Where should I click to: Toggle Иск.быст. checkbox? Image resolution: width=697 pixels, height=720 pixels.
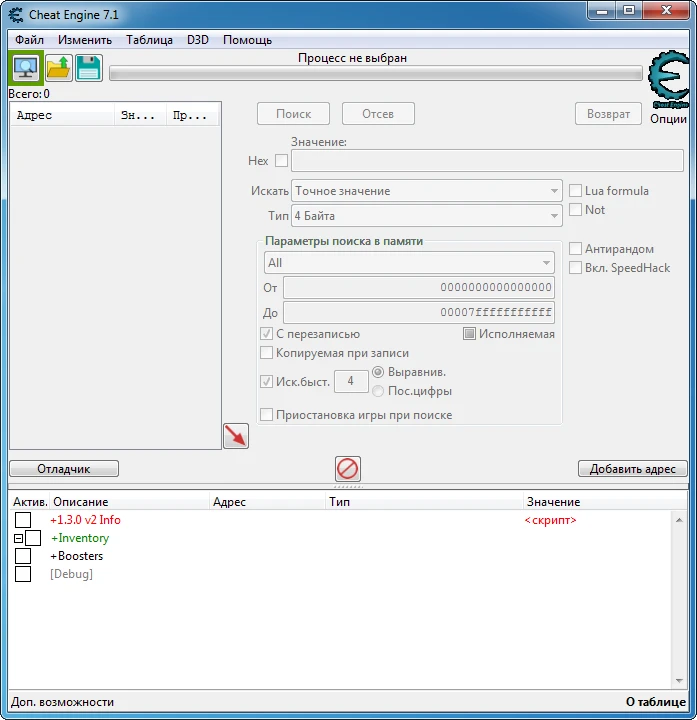[266, 381]
